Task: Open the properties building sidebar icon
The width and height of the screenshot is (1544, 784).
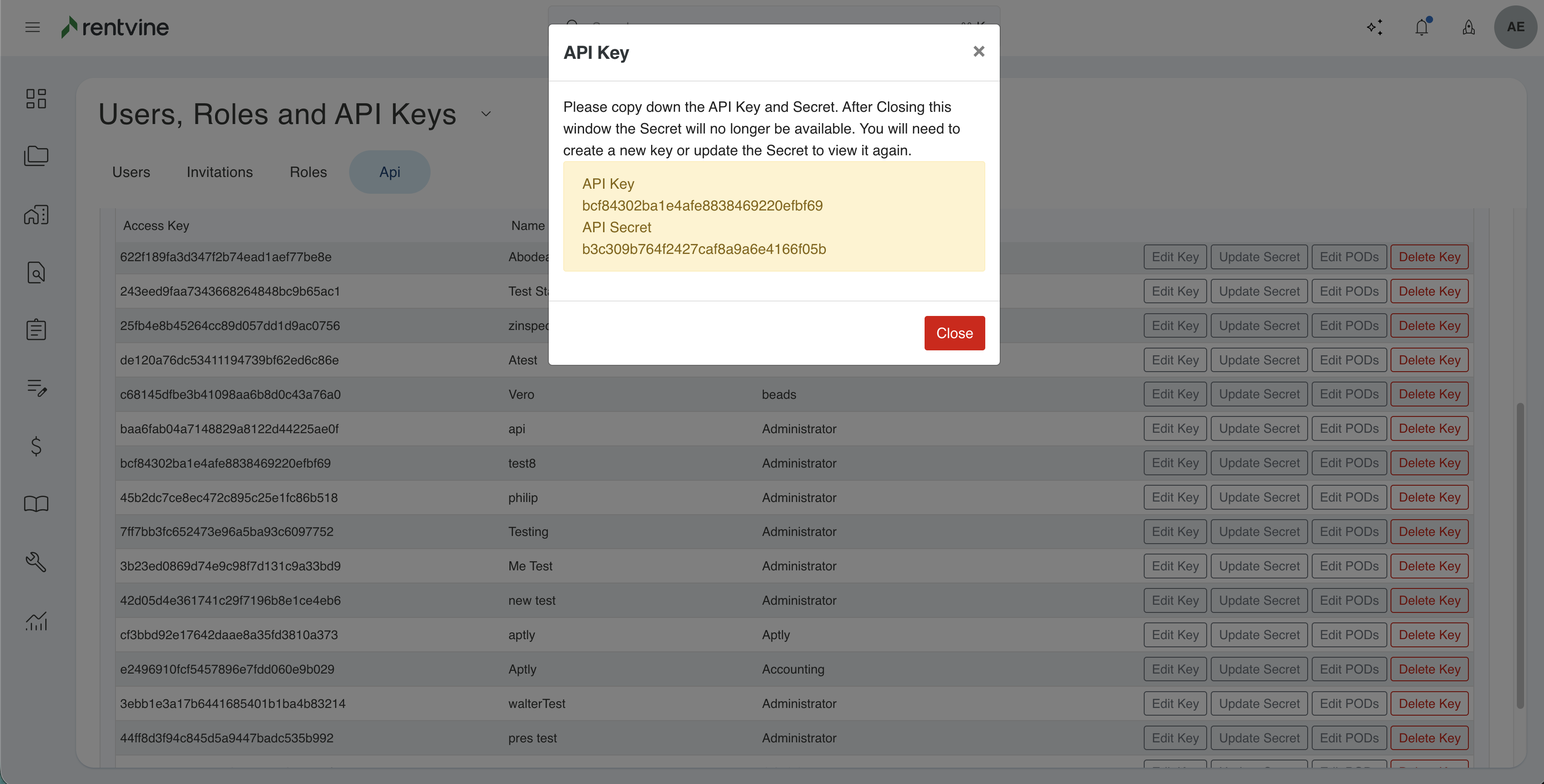Action: 36,215
